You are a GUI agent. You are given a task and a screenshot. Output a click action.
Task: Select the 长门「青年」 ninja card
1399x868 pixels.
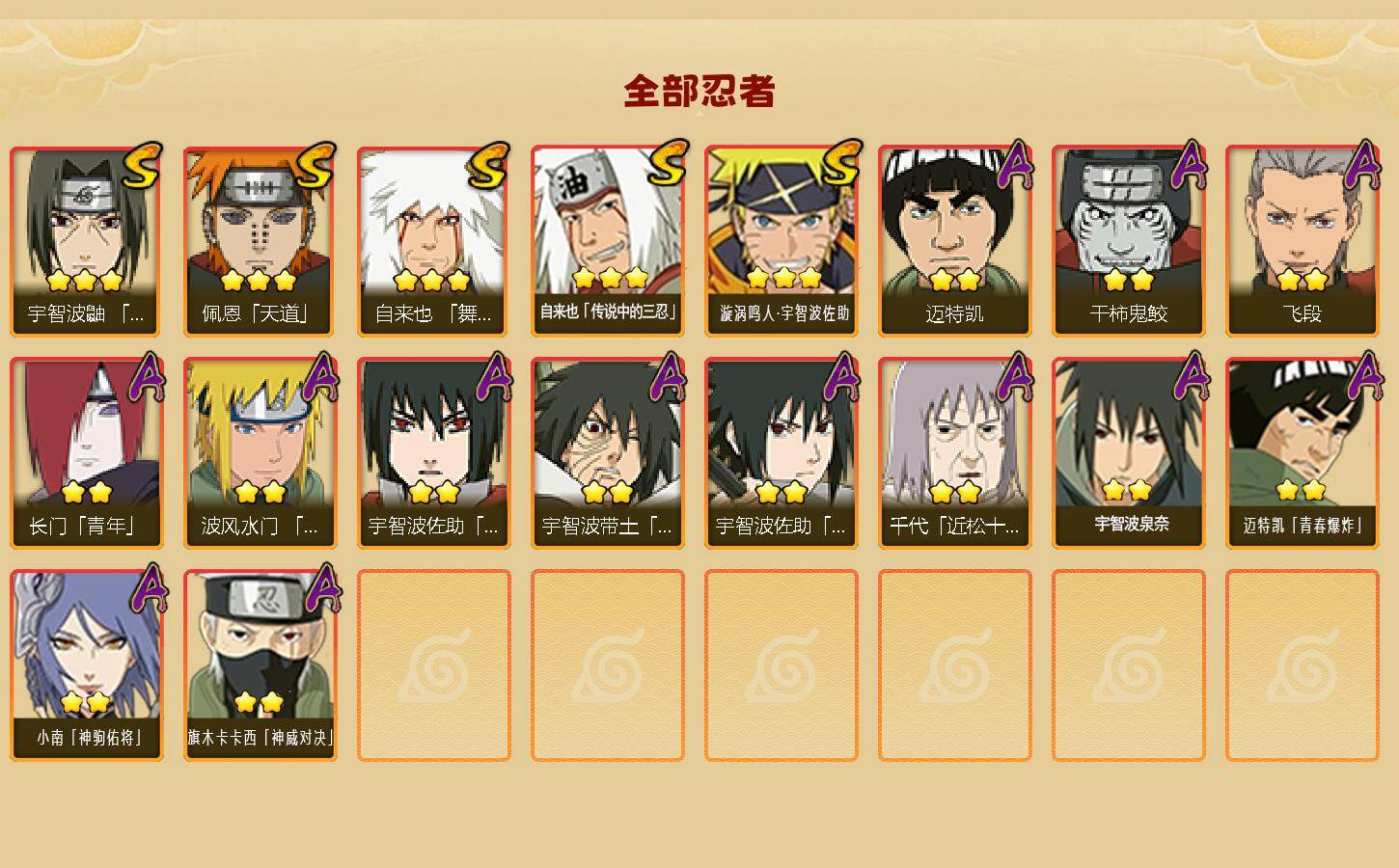click(86, 453)
